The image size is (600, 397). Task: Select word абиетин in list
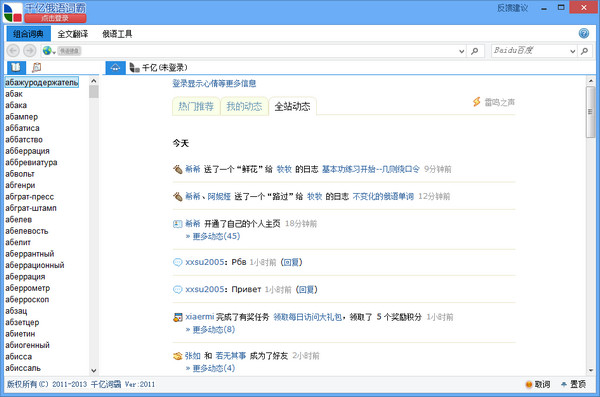[20, 334]
